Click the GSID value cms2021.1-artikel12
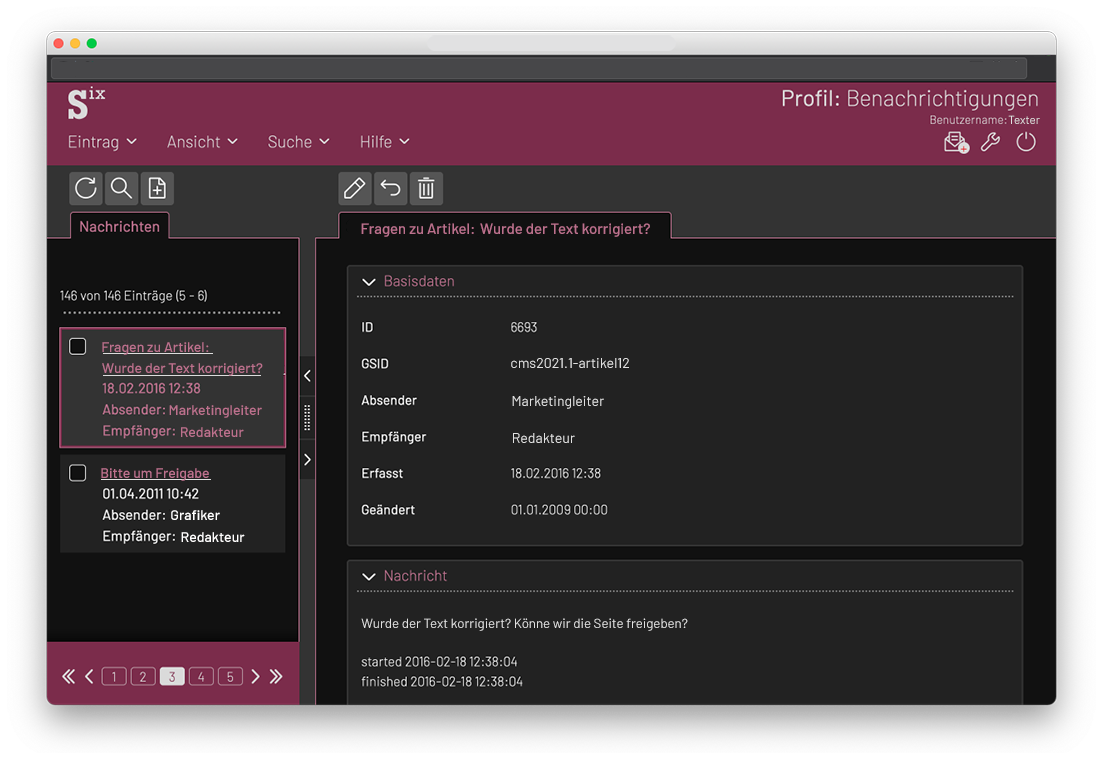Image resolution: width=1102 pixels, height=766 pixels. pos(570,363)
